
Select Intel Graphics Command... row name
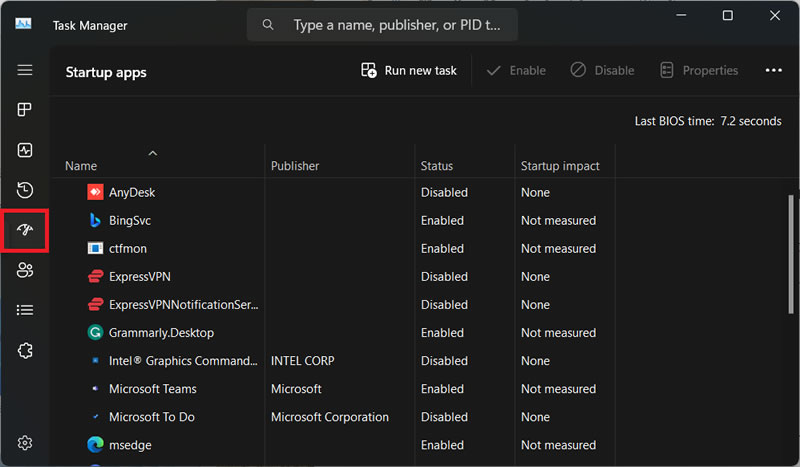[x=183, y=361]
